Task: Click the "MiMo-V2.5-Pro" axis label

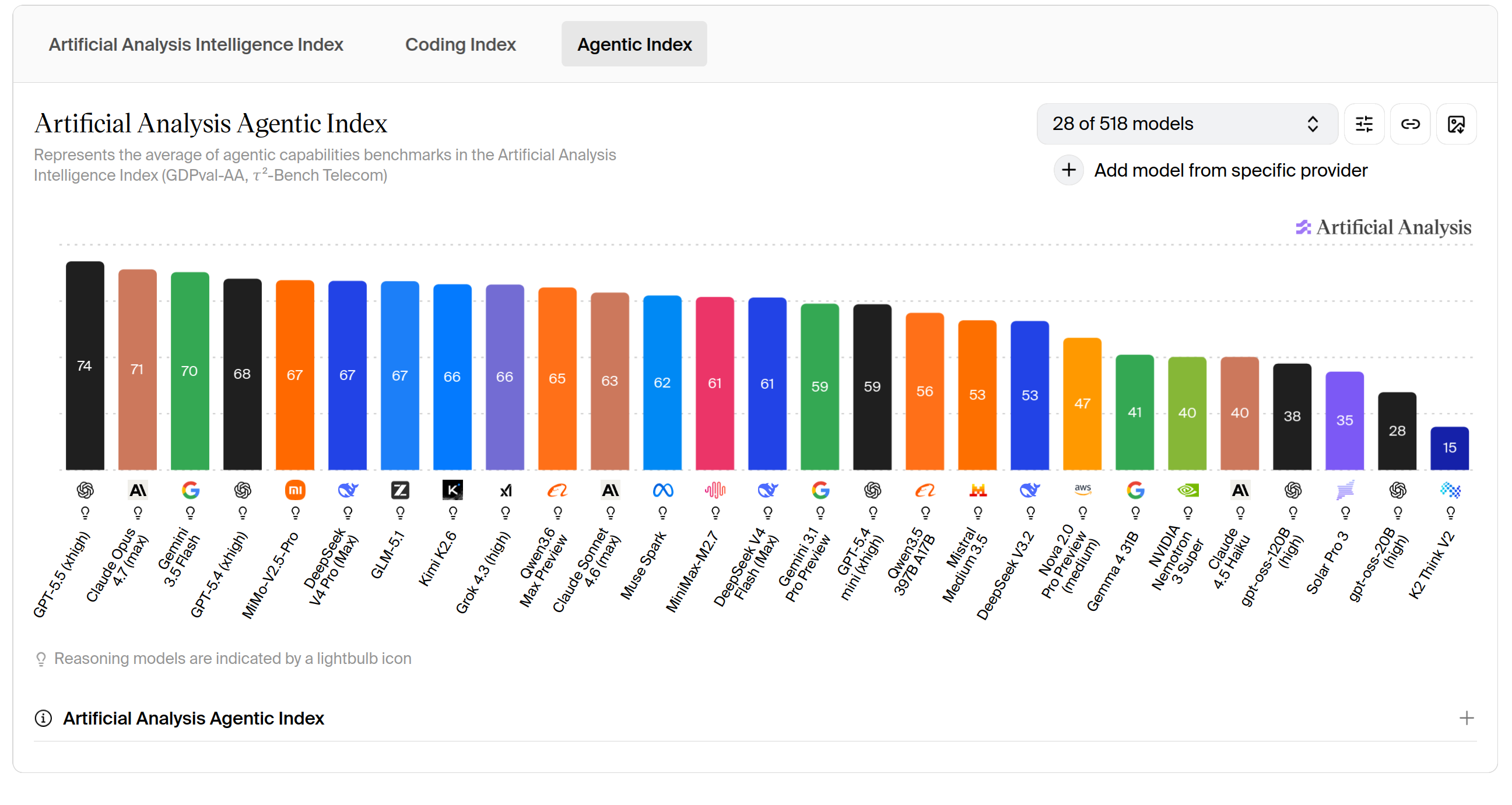Action: [271, 575]
